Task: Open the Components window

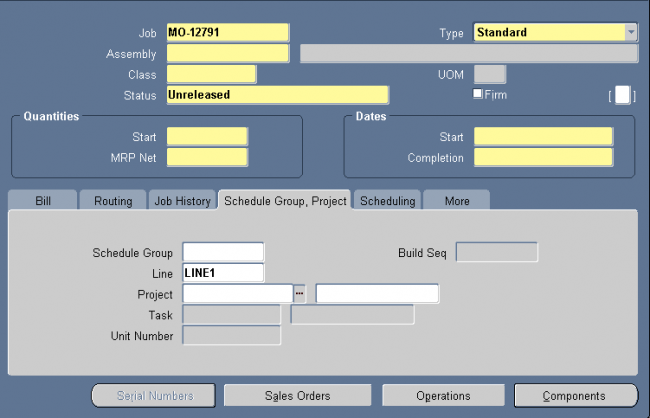Action: click(x=576, y=396)
